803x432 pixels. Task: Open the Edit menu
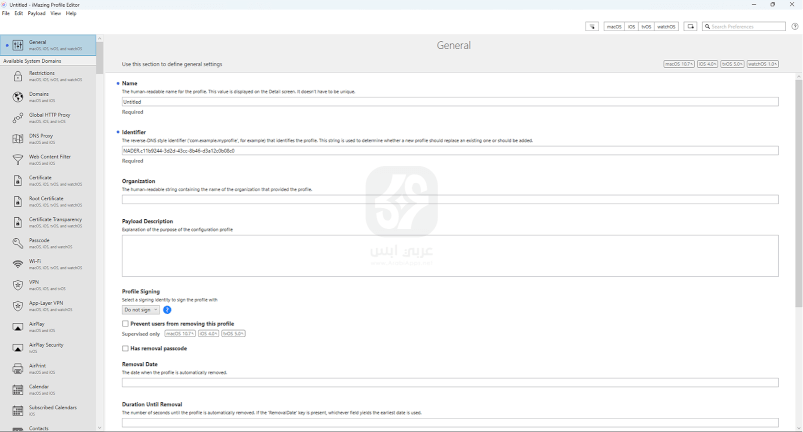tap(19, 13)
